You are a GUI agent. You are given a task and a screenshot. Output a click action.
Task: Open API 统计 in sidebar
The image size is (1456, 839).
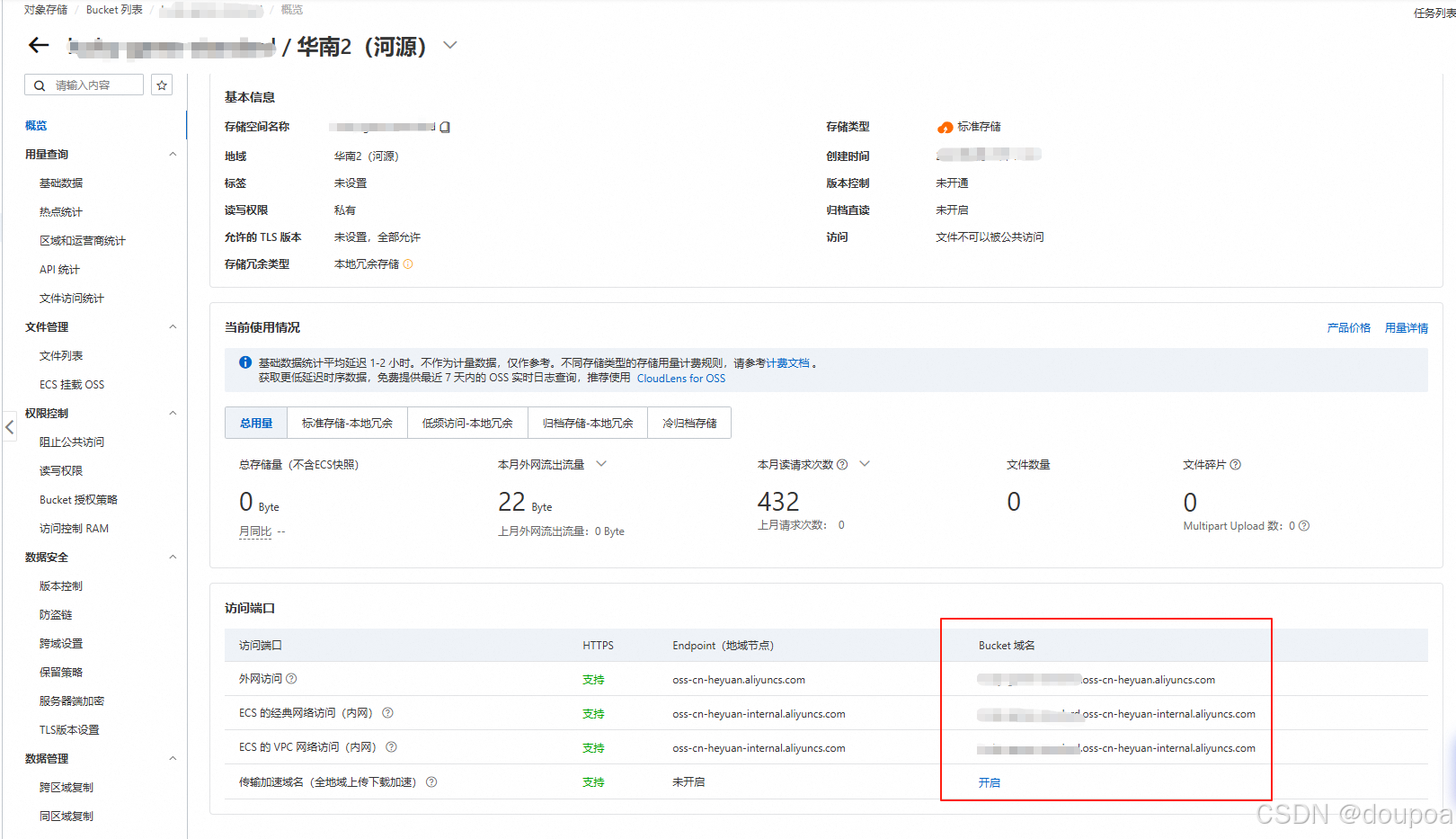(x=59, y=270)
